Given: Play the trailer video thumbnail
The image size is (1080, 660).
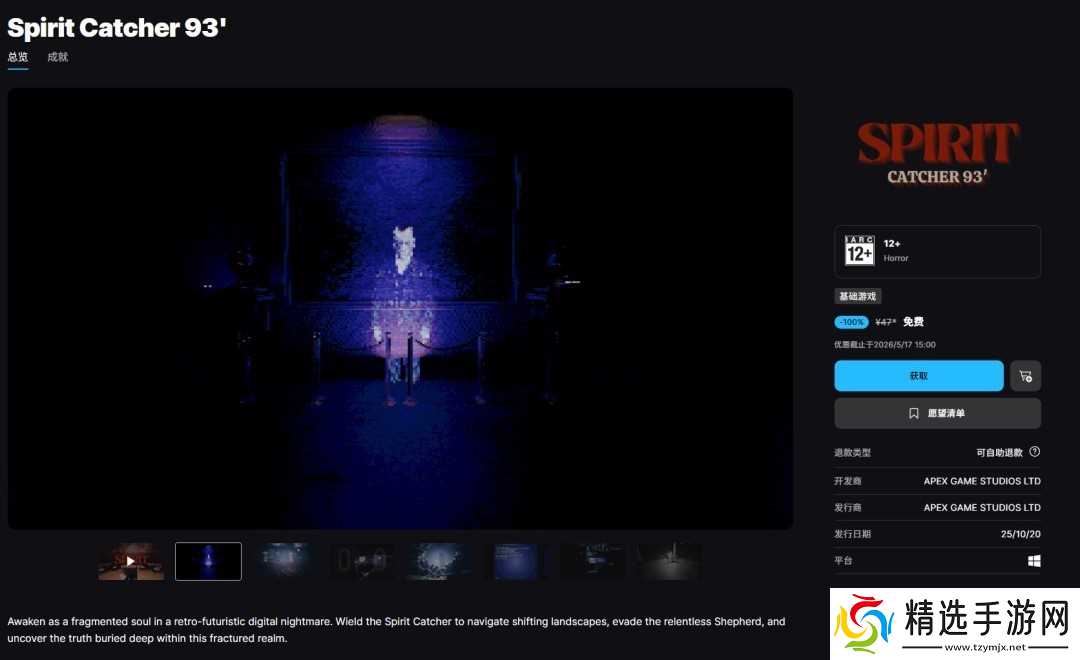Looking at the screenshot, I should click(131, 561).
